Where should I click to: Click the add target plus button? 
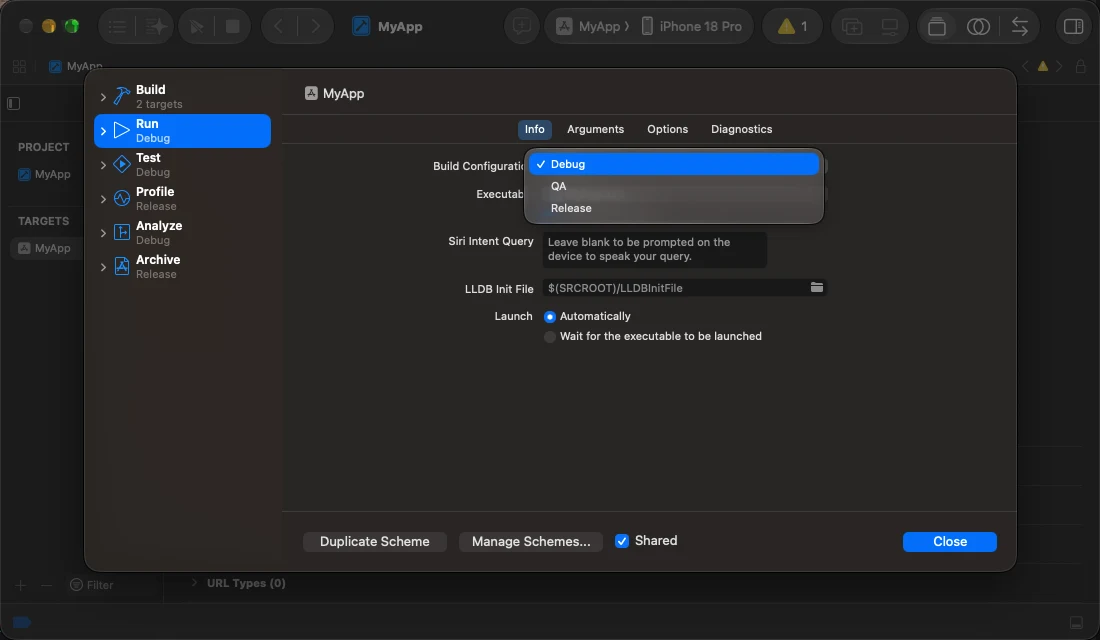[20, 585]
